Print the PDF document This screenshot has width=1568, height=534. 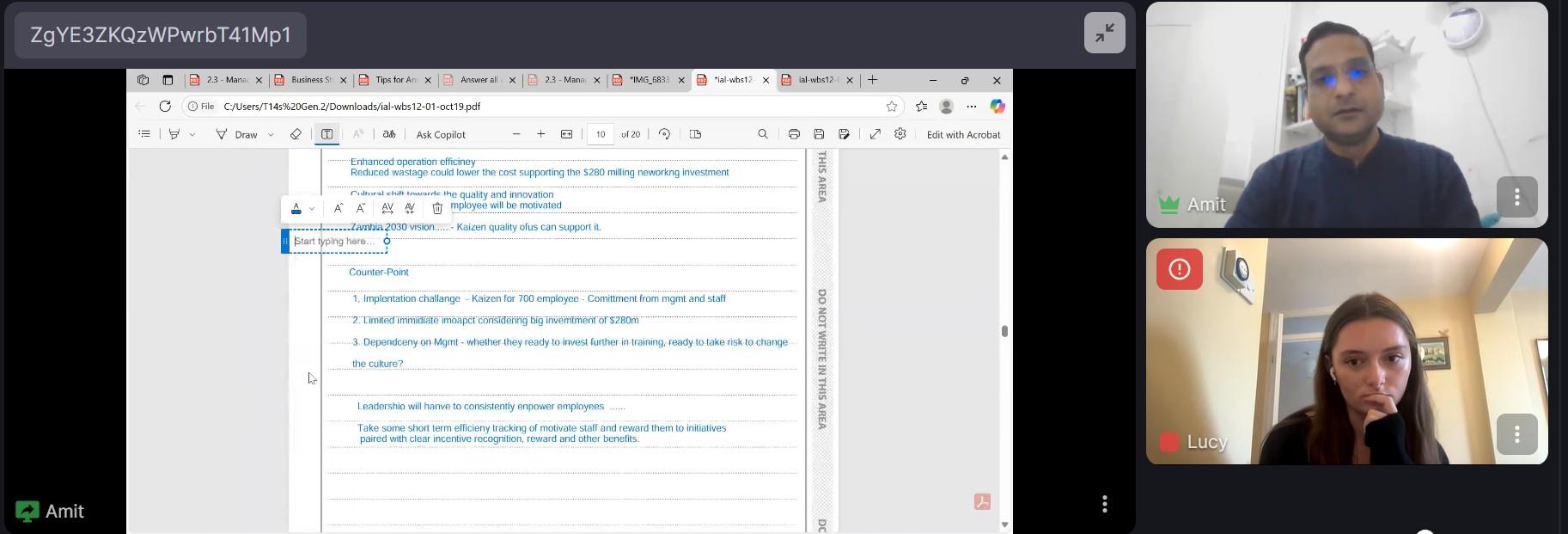794,134
